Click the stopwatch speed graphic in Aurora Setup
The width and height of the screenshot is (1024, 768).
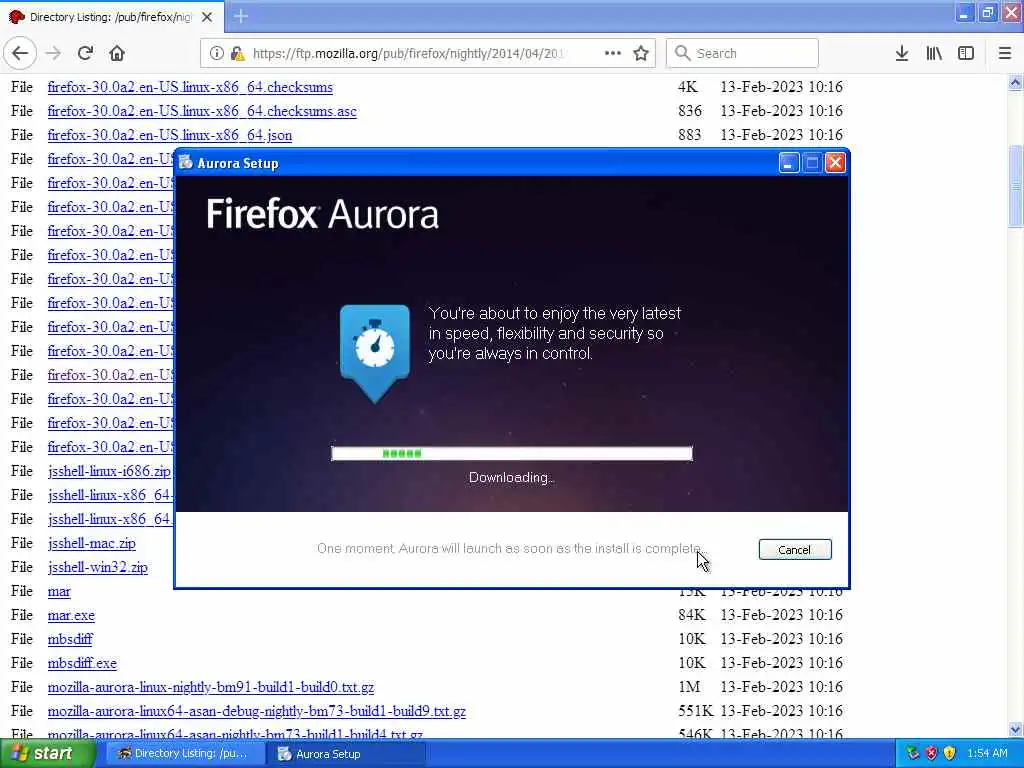[x=375, y=353]
